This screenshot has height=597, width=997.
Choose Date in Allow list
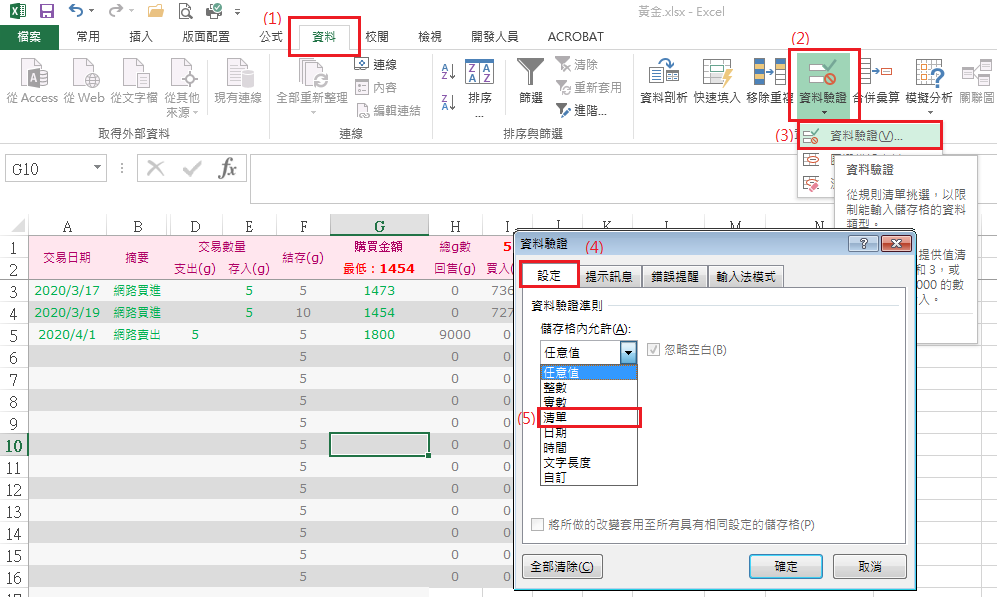click(589, 432)
